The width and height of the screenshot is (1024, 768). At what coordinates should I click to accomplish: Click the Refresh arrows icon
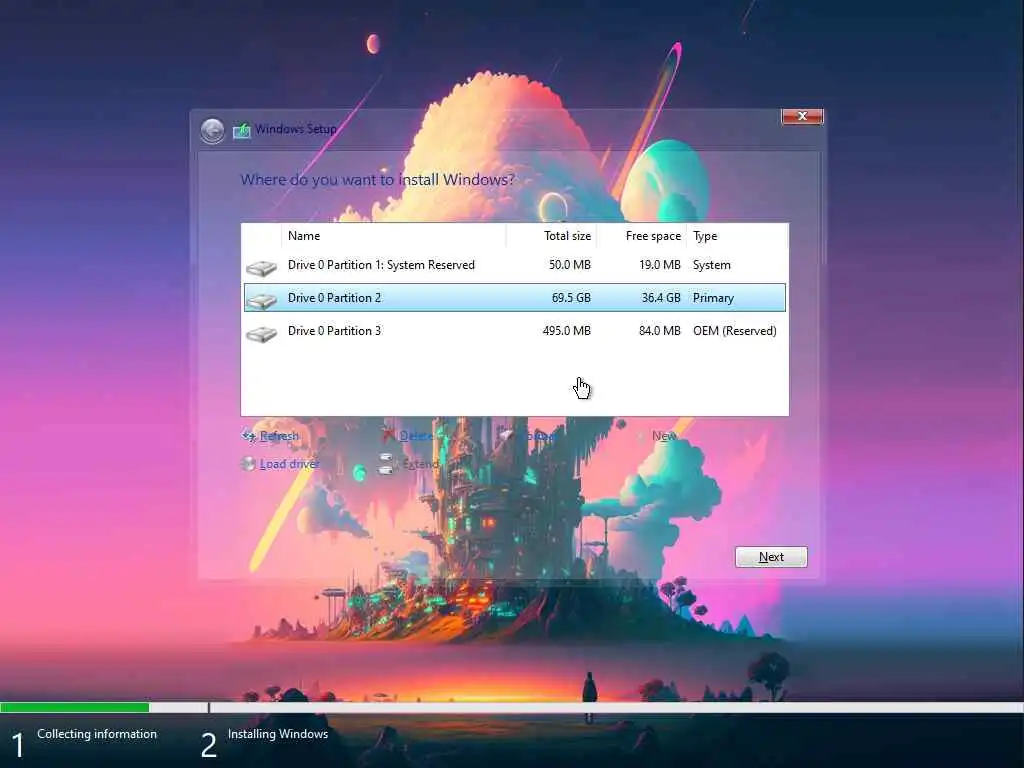click(x=248, y=436)
